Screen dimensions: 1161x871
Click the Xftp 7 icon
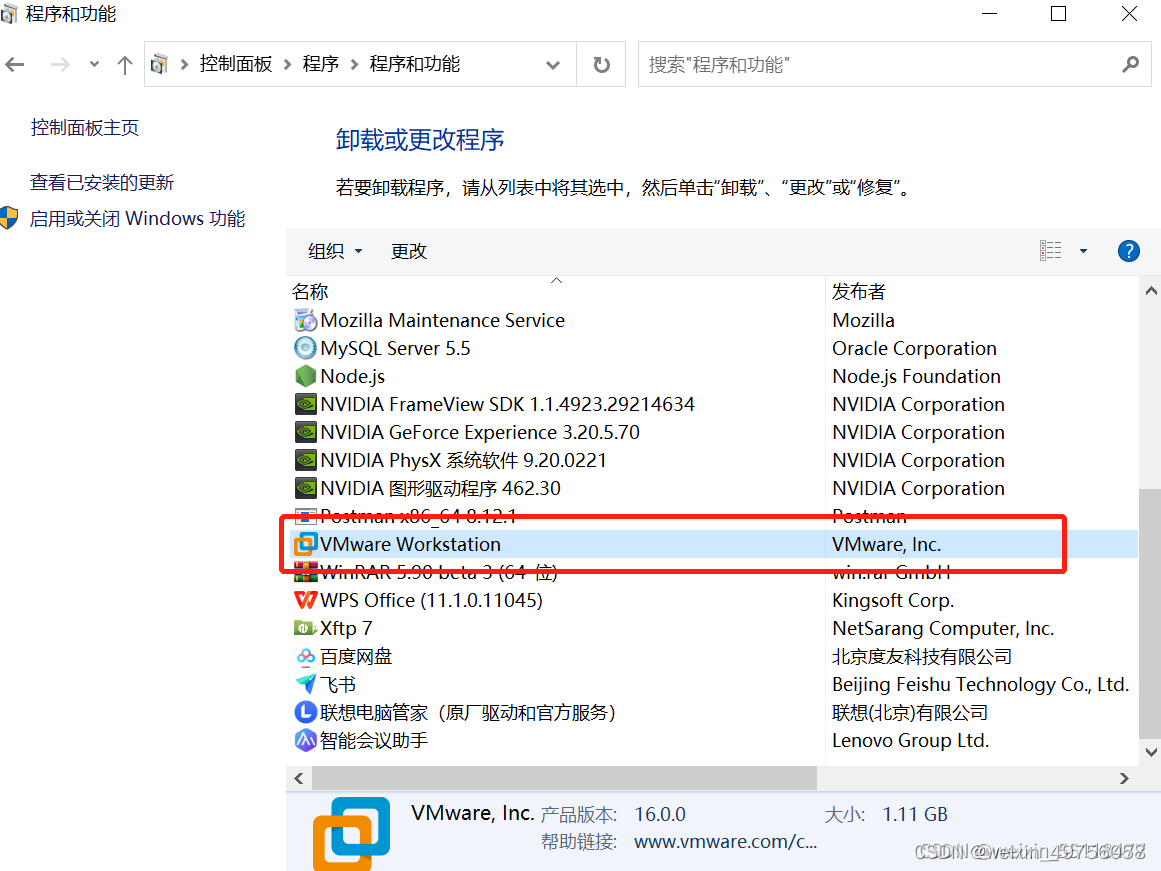pyautogui.click(x=305, y=628)
